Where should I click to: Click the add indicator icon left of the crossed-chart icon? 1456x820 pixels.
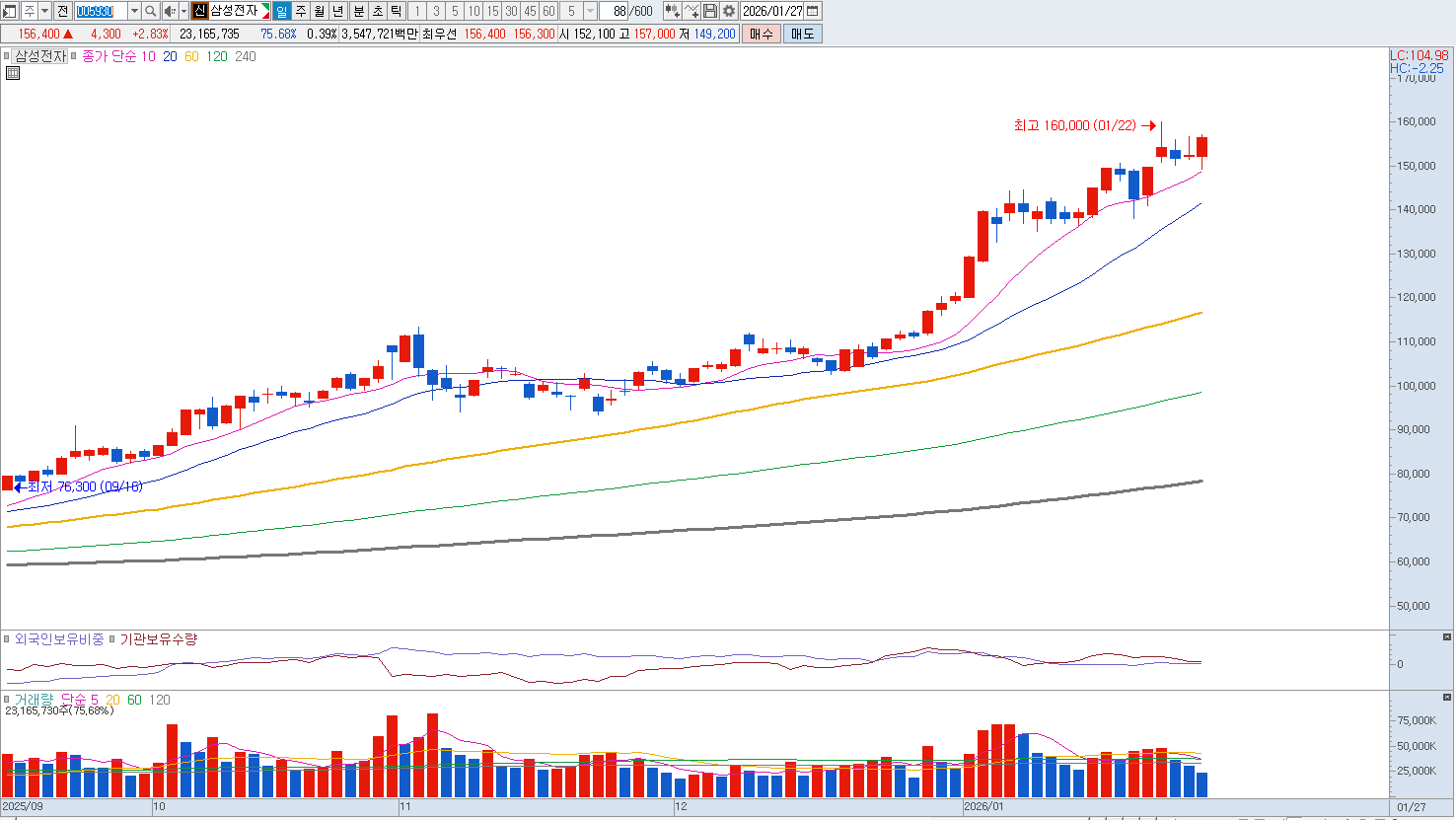[x=672, y=11]
